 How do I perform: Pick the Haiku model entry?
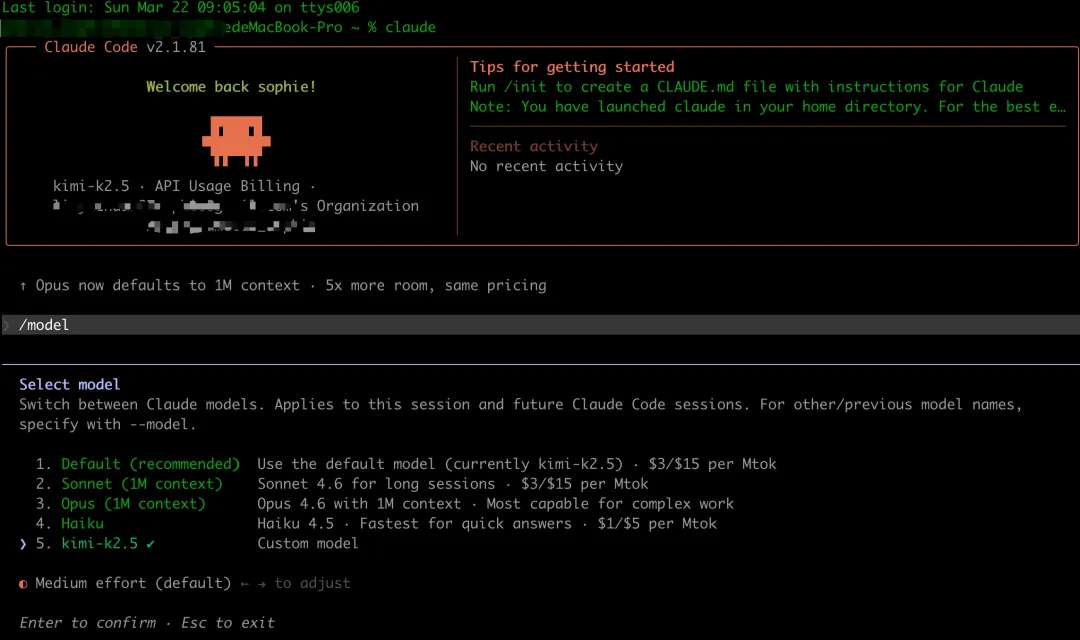[x=82, y=523]
